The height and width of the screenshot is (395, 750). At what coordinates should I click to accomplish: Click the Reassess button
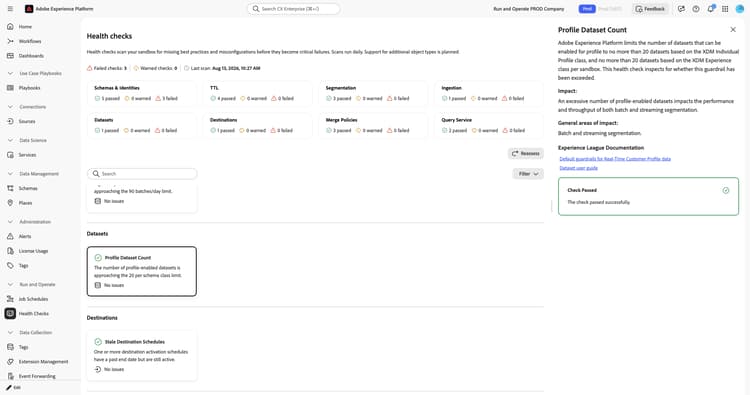point(526,154)
